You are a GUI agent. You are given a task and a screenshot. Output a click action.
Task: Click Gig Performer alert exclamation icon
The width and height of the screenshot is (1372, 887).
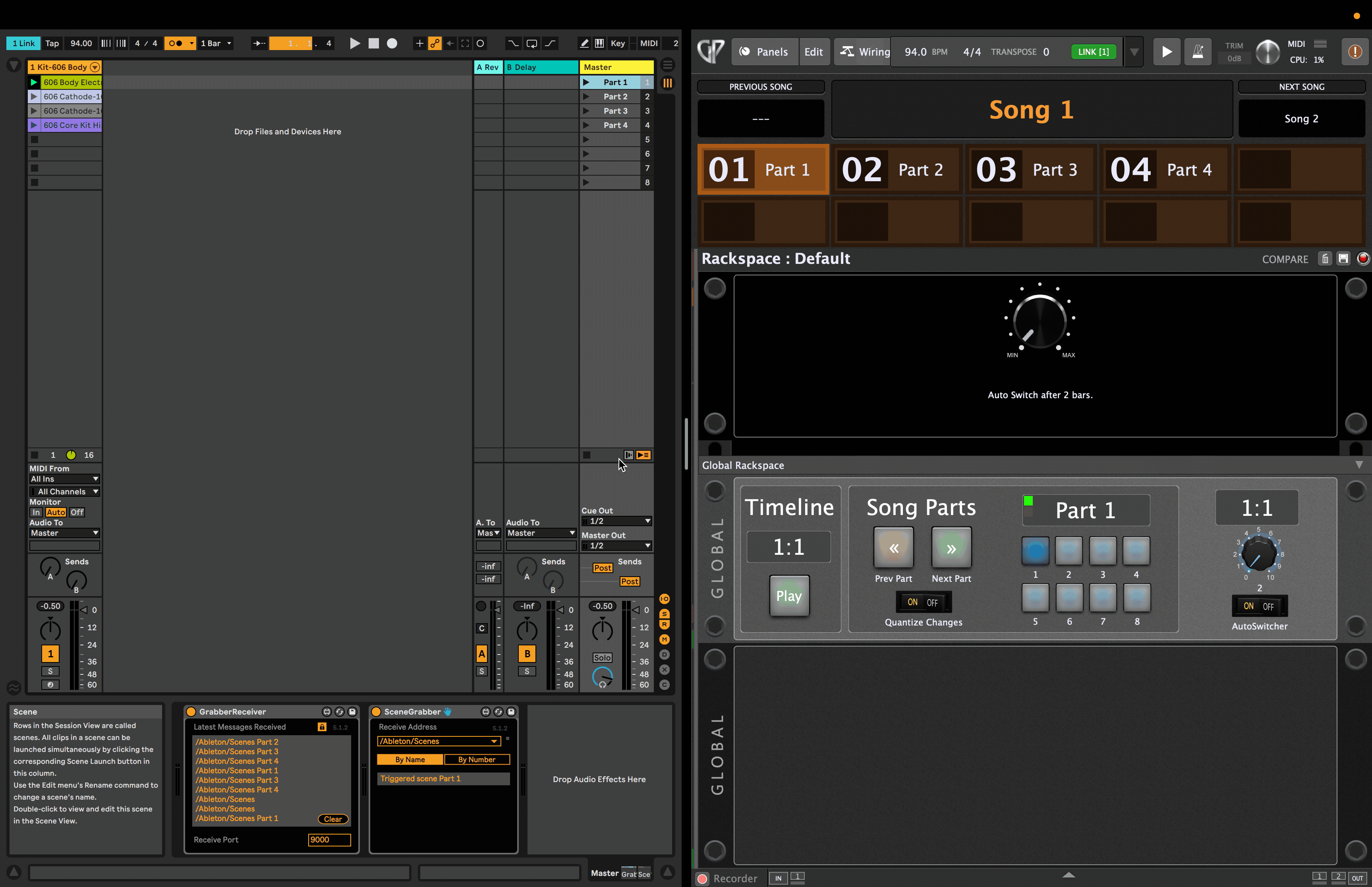click(1355, 52)
